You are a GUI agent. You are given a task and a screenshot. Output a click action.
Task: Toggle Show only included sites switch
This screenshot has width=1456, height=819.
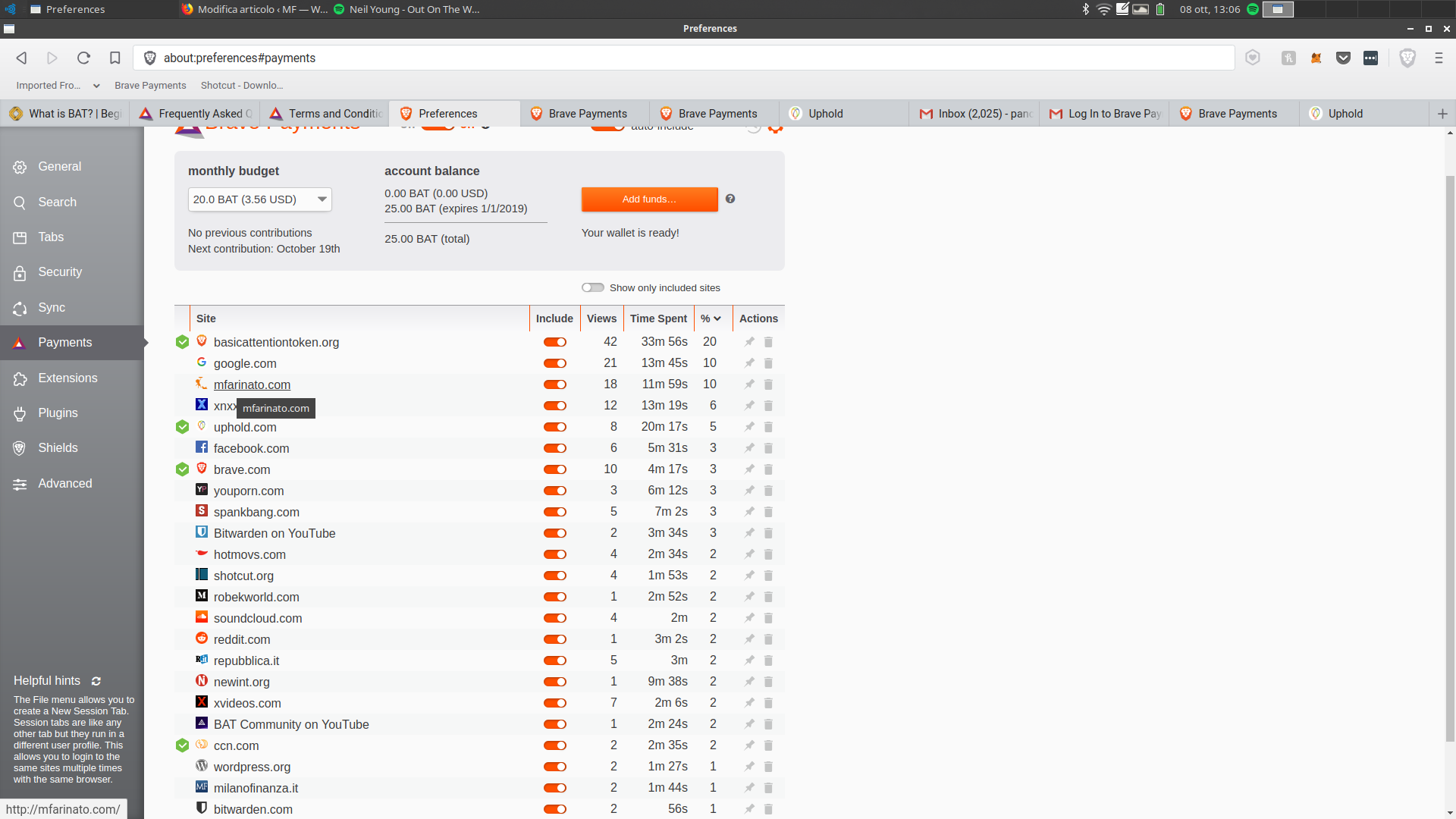pos(593,287)
